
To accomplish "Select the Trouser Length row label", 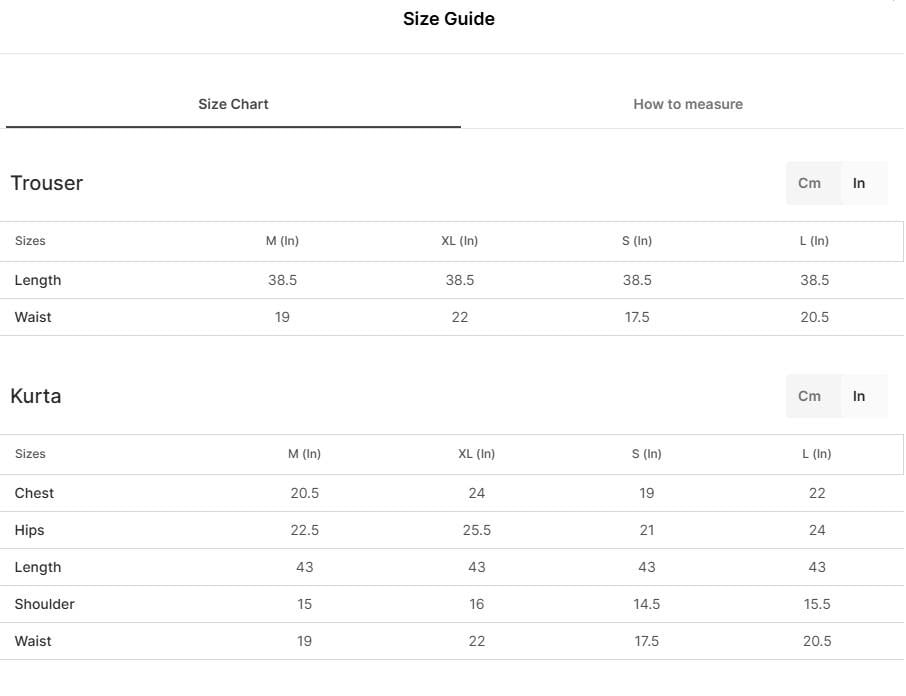I will pos(38,280).
